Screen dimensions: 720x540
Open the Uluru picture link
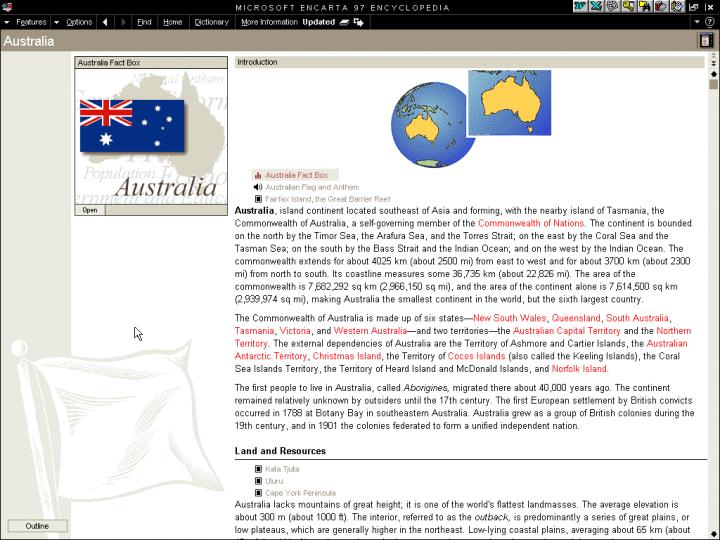tap(274, 481)
